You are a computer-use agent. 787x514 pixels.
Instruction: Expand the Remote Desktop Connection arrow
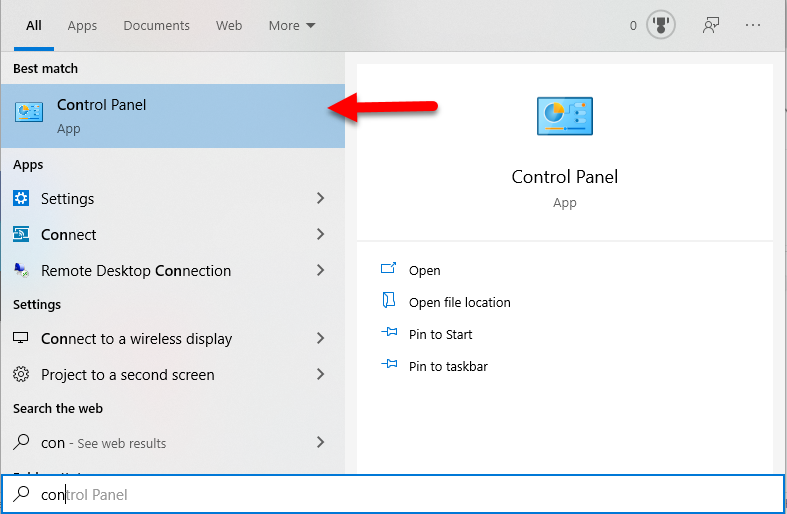[320, 271]
